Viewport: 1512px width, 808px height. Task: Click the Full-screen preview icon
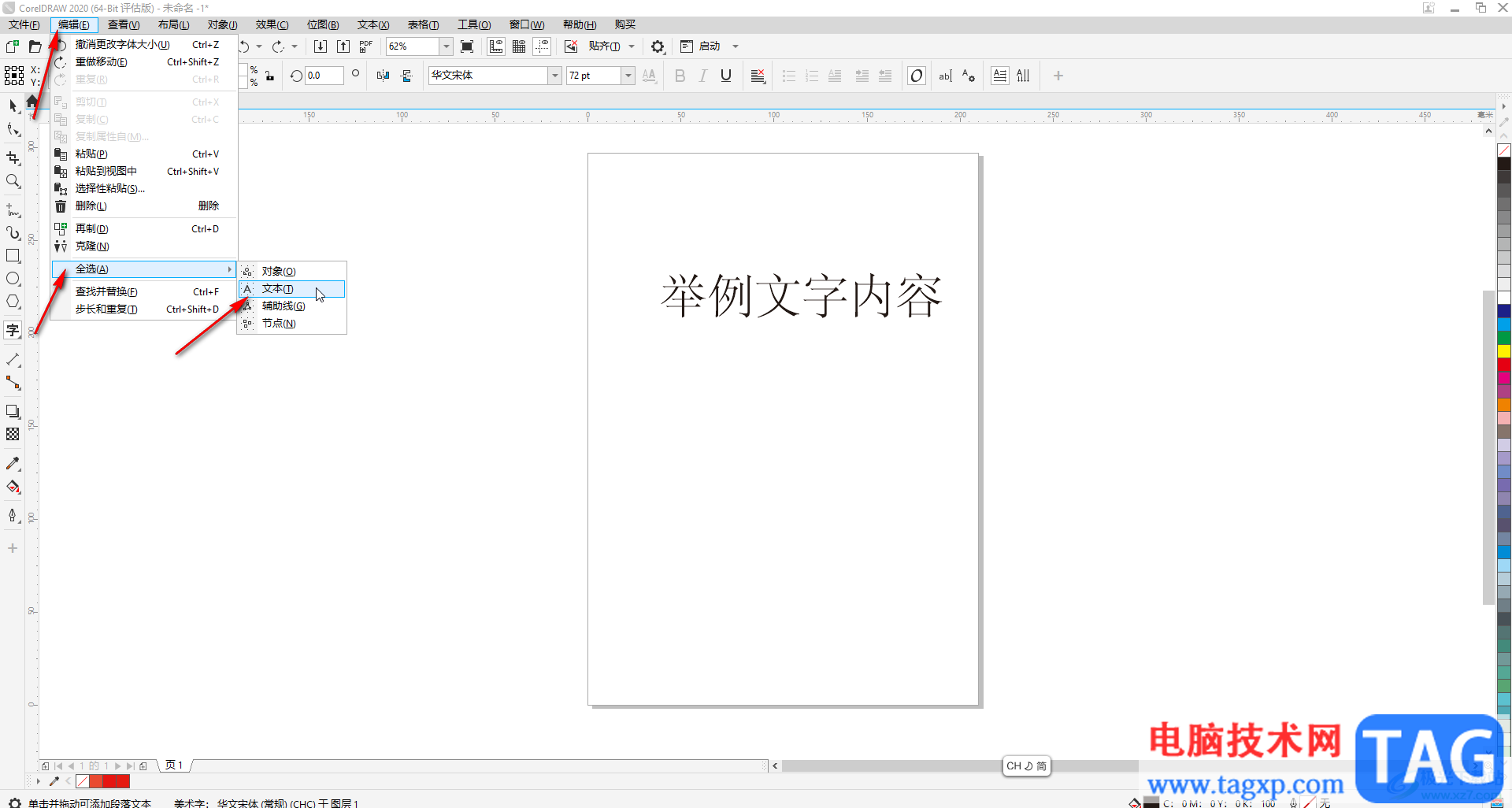467,46
